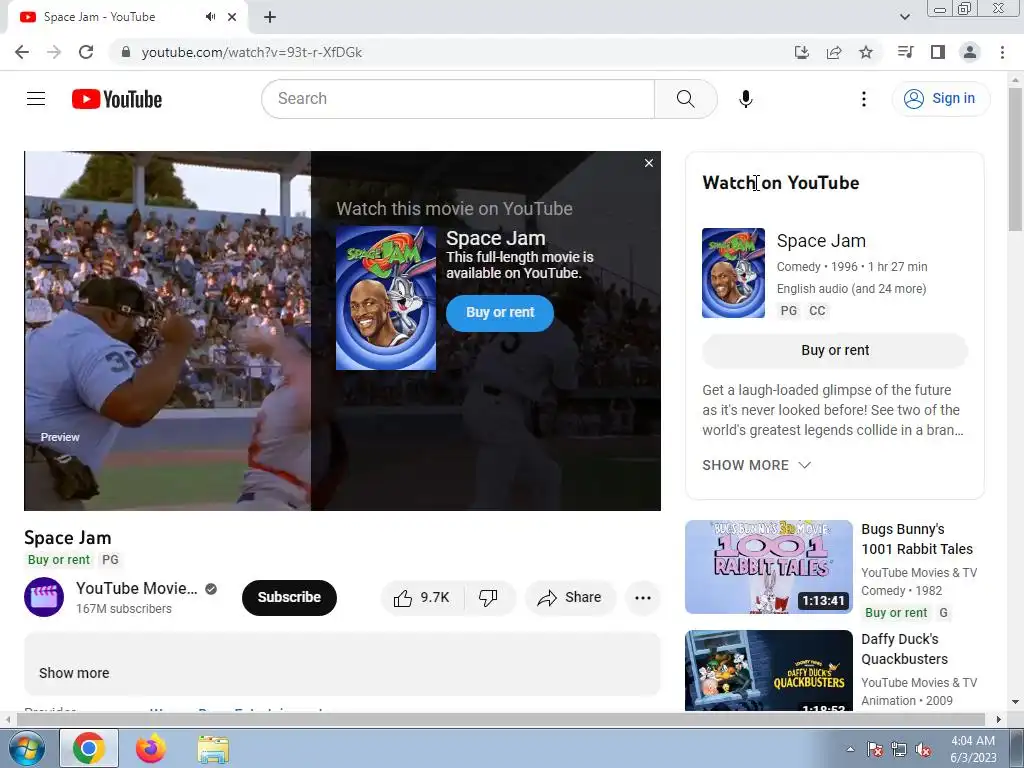Start voice search with microphone icon
This screenshot has width=1024, height=768.
745,99
